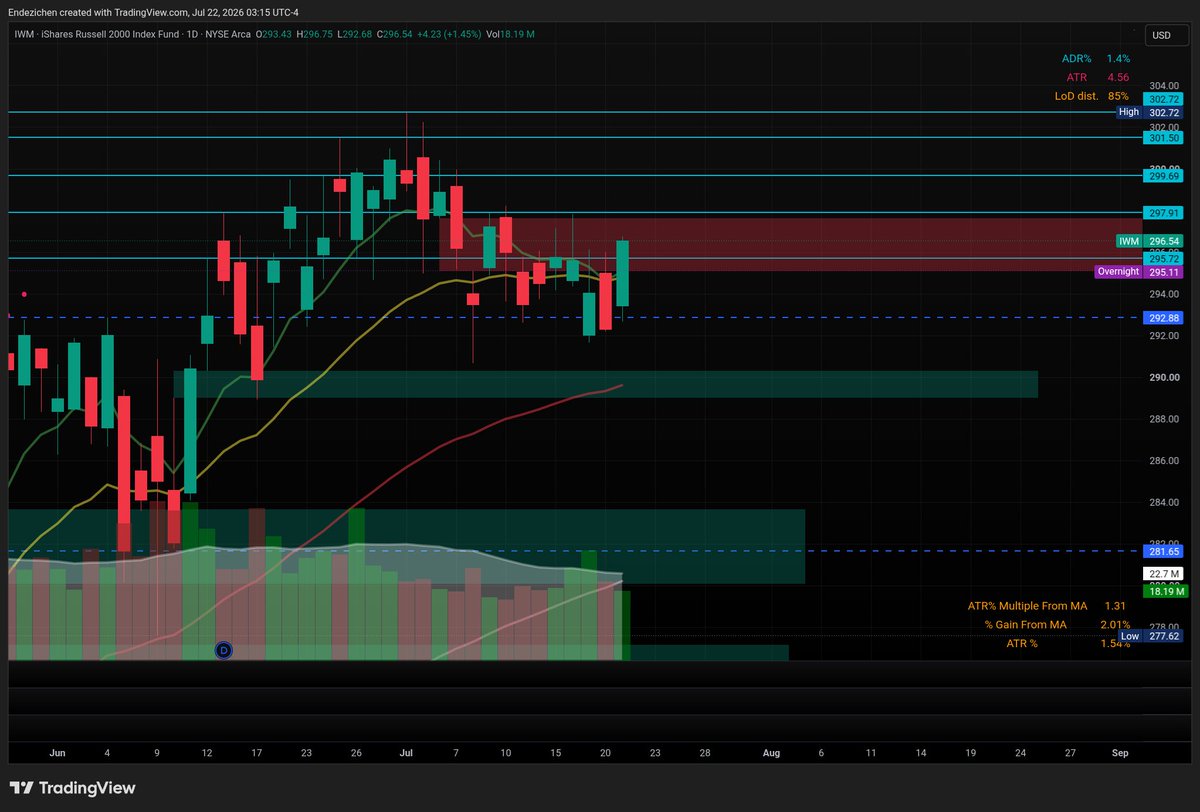Click the 'ATR %' 1.54% row

tap(1068, 643)
